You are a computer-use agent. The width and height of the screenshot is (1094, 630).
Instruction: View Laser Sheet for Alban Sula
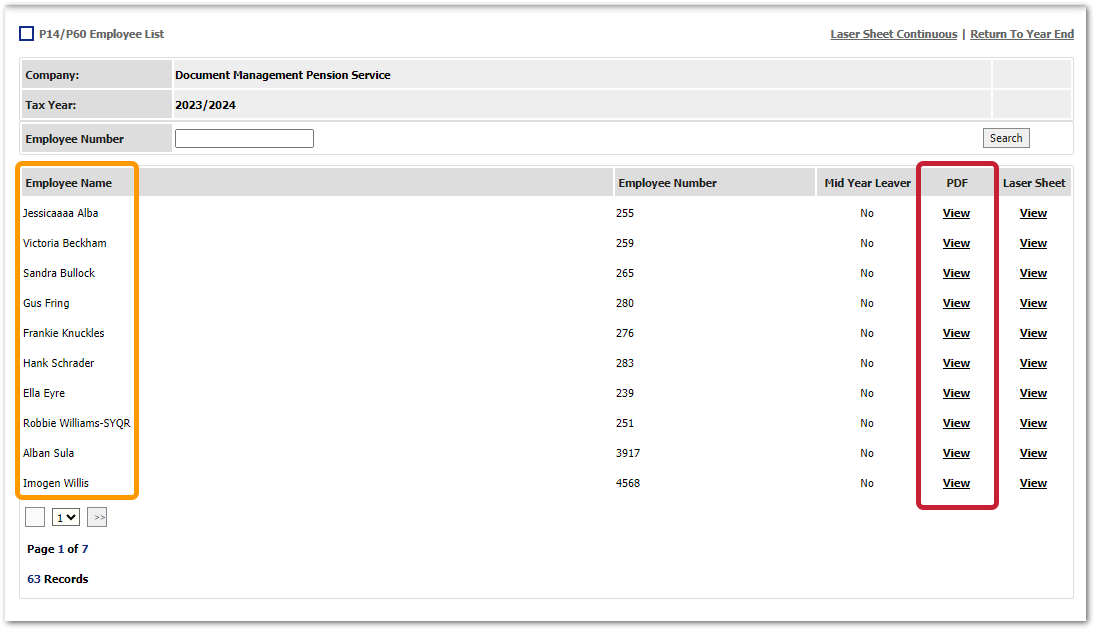point(1033,453)
